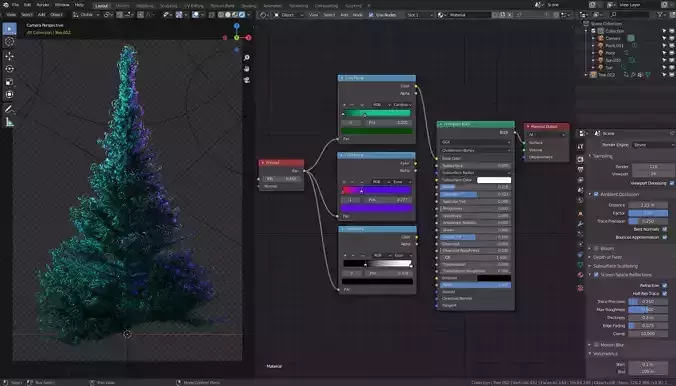This screenshot has height=386, width=676.
Task: Select the Select Box tool
Action: pos(9,29)
